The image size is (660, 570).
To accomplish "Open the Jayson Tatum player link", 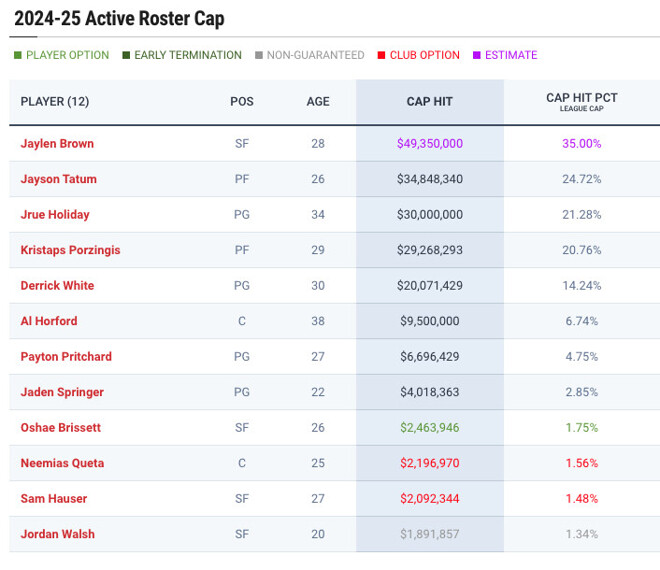I will [x=59, y=179].
